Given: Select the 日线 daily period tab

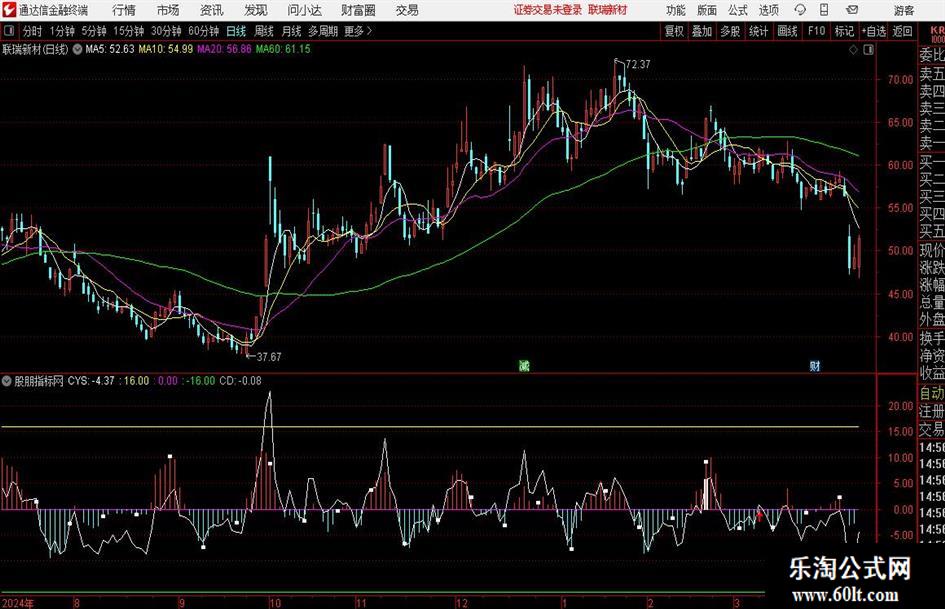Looking at the screenshot, I should pyautogui.click(x=236, y=31).
